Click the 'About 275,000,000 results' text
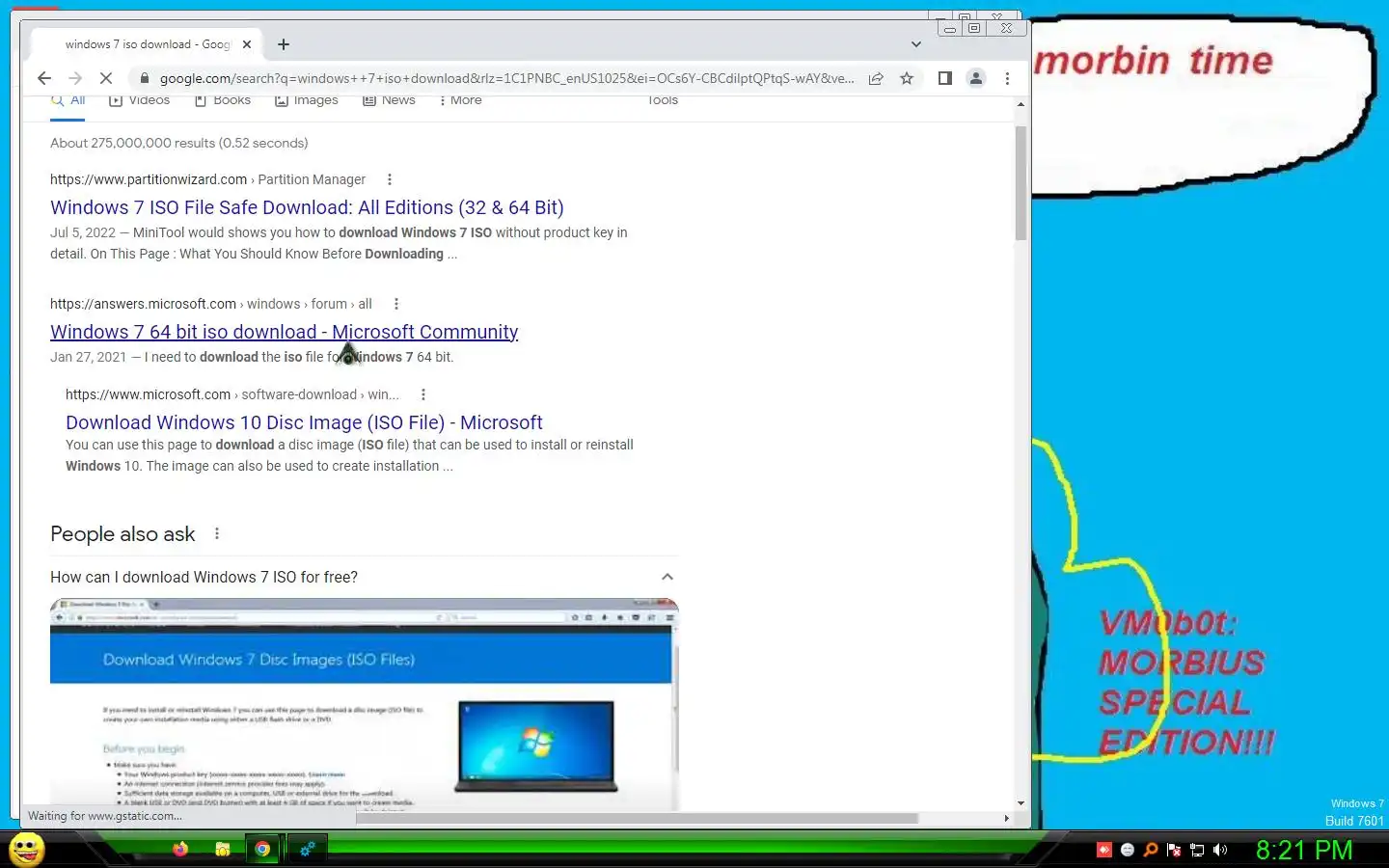This screenshot has height=868, width=1389. pos(179,143)
